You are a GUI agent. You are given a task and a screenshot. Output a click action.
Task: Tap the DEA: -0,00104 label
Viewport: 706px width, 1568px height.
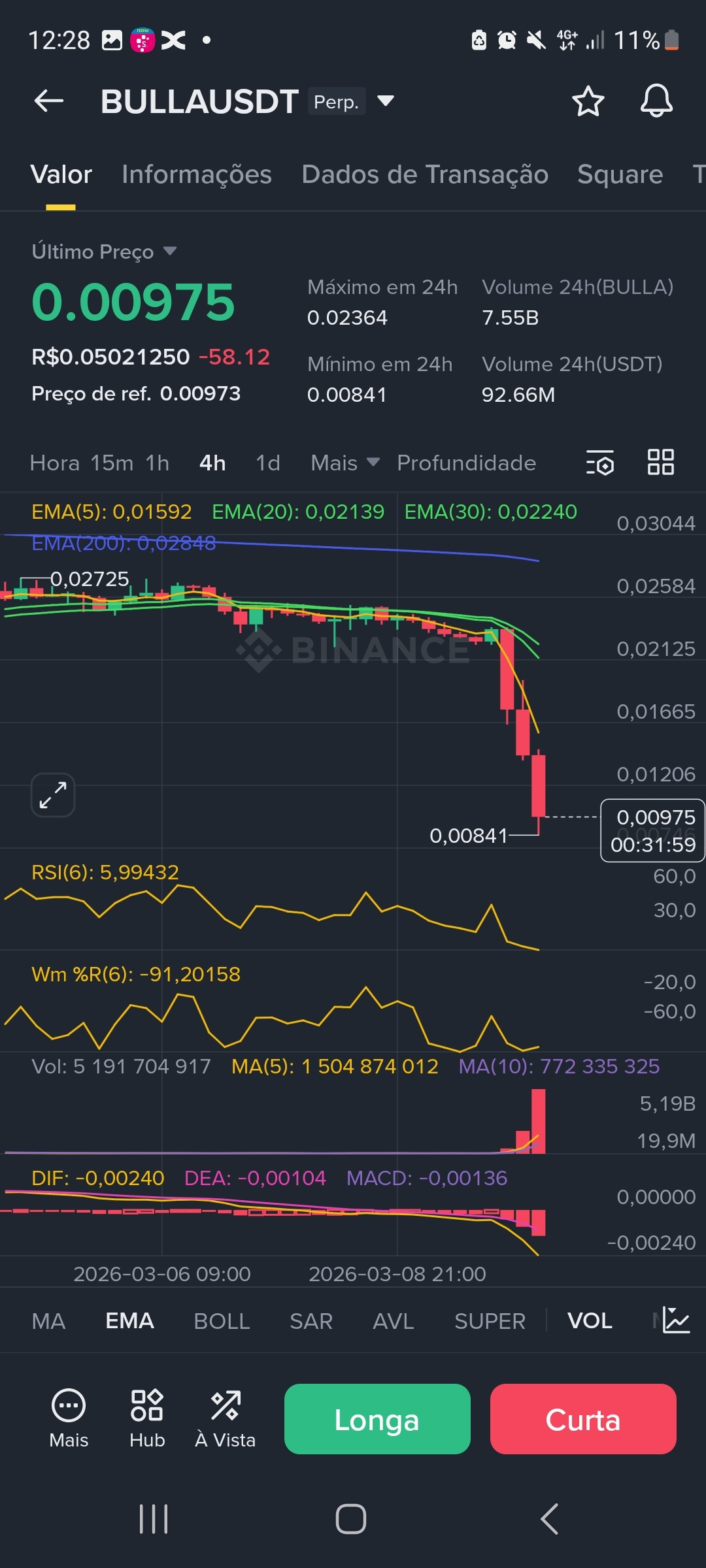coord(255,1178)
